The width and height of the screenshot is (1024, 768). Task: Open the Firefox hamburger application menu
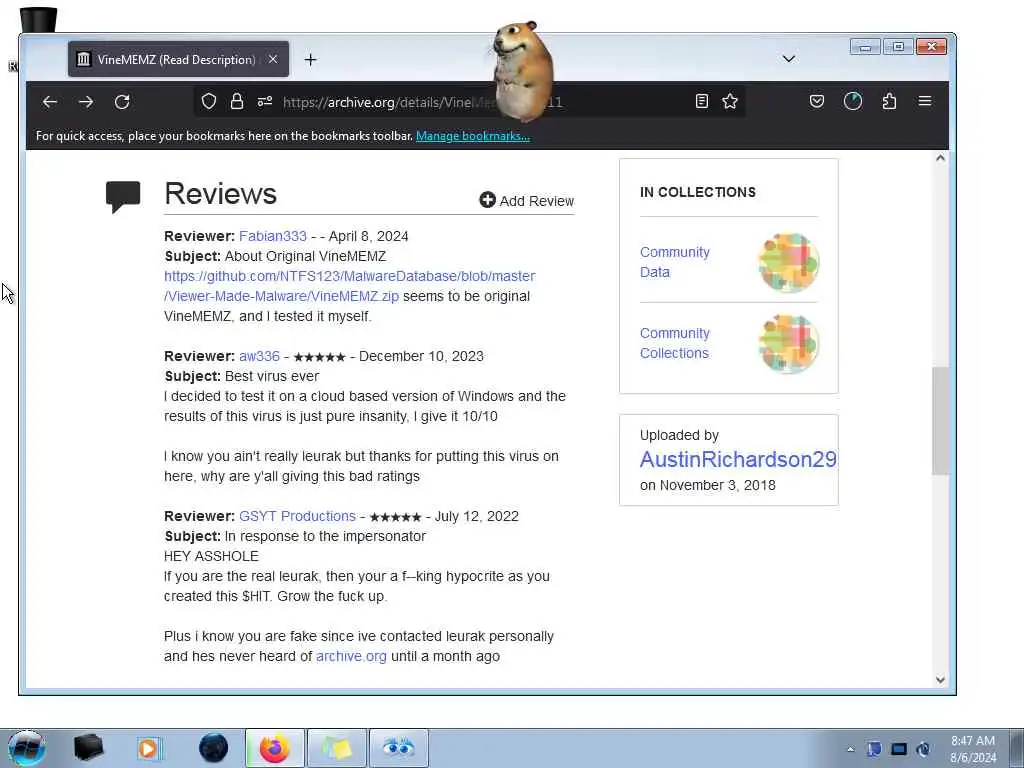tap(925, 101)
